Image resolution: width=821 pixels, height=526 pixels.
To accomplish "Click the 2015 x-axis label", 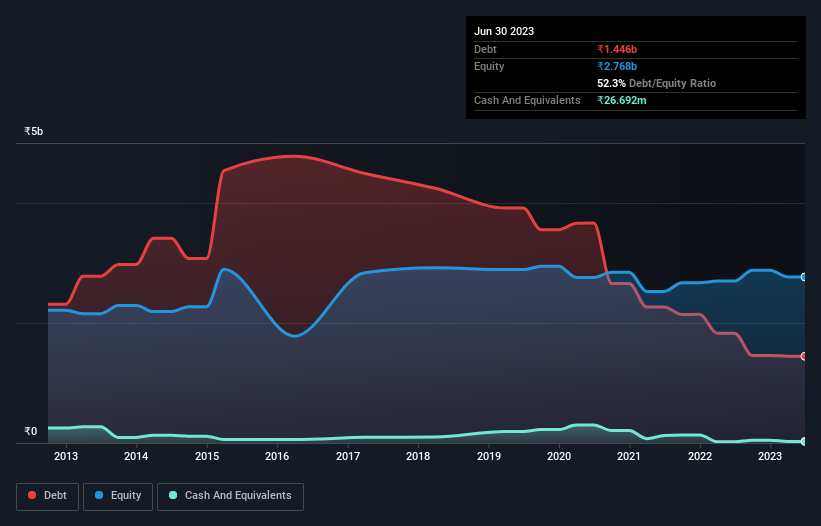I will (x=207, y=456).
